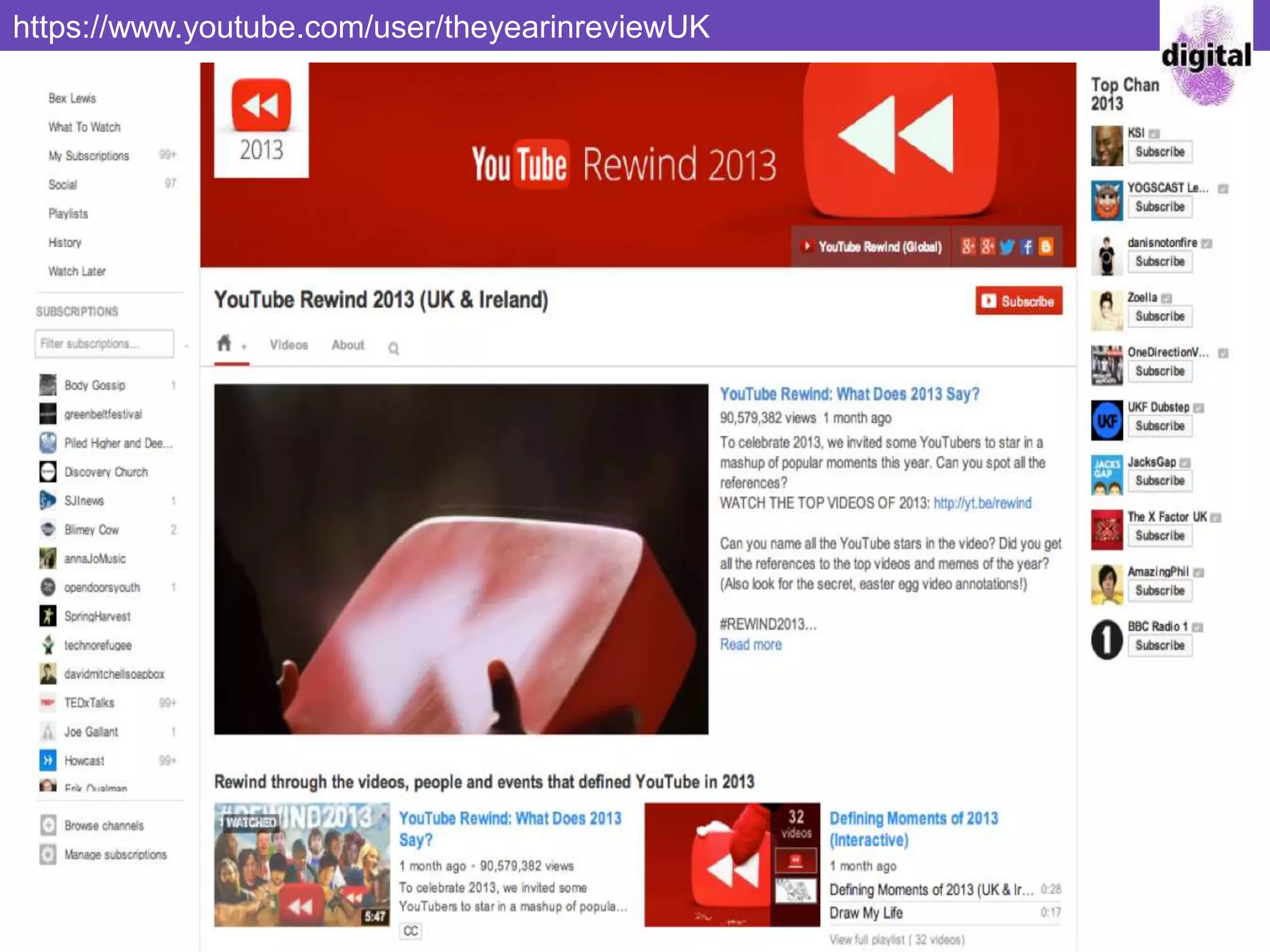Subscribe to danisnotonfire channel

[1160, 262]
